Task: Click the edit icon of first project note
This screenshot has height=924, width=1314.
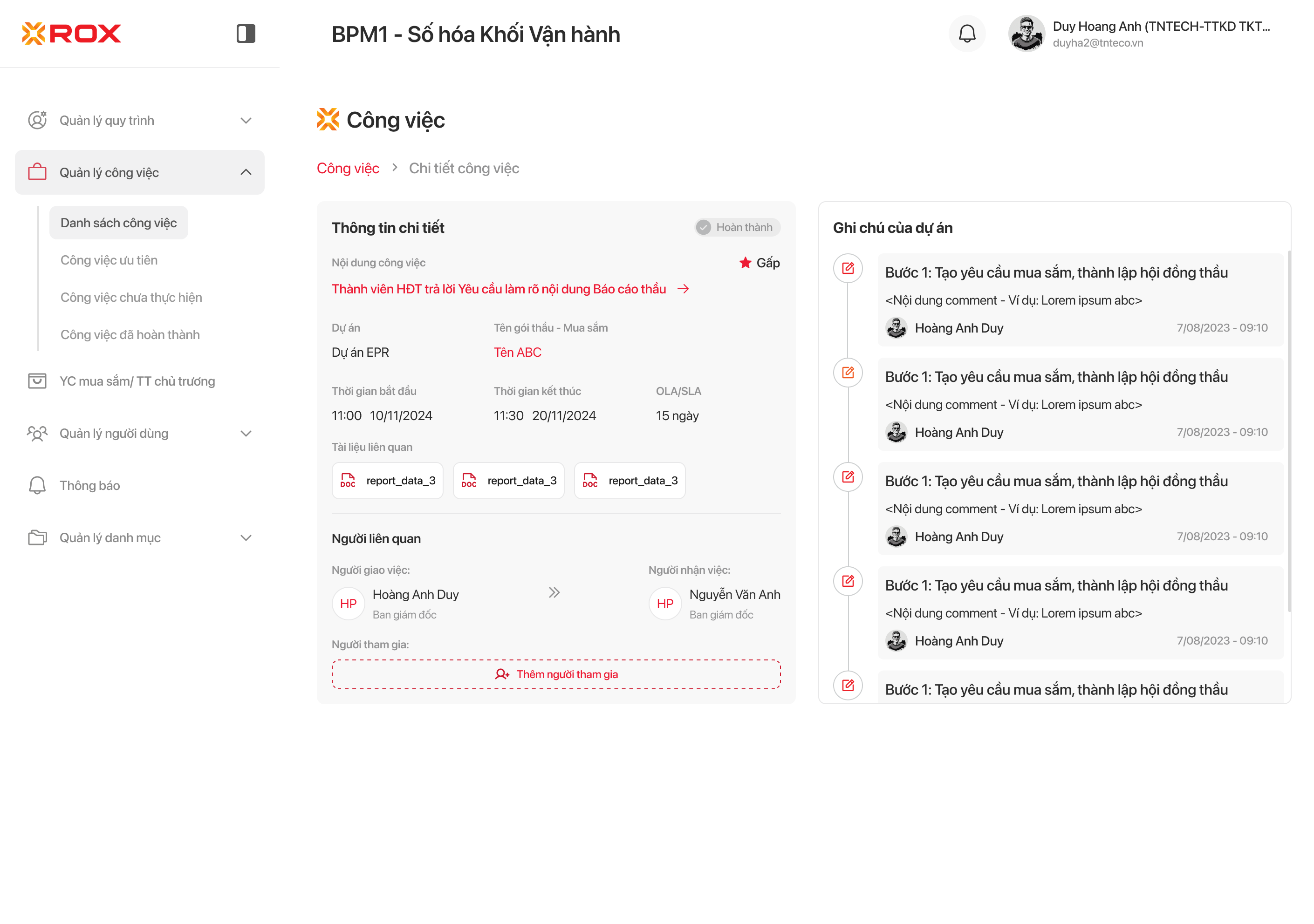Action: click(x=848, y=268)
